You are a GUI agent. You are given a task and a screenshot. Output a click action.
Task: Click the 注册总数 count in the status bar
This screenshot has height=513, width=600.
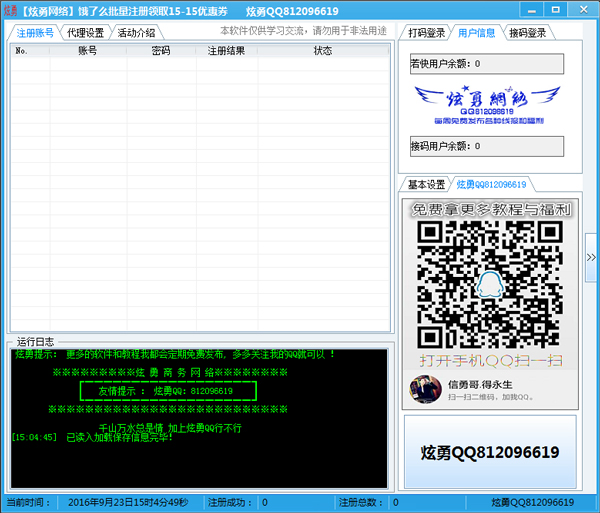click(396, 502)
